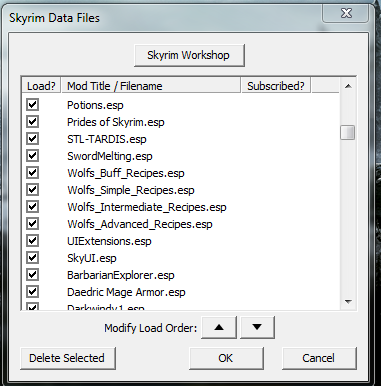The height and width of the screenshot is (386, 381).
Task: Select Wolfs_Intermediate_Recipes.esp entry
Action: pyautogui.click(x=147, y=207)
